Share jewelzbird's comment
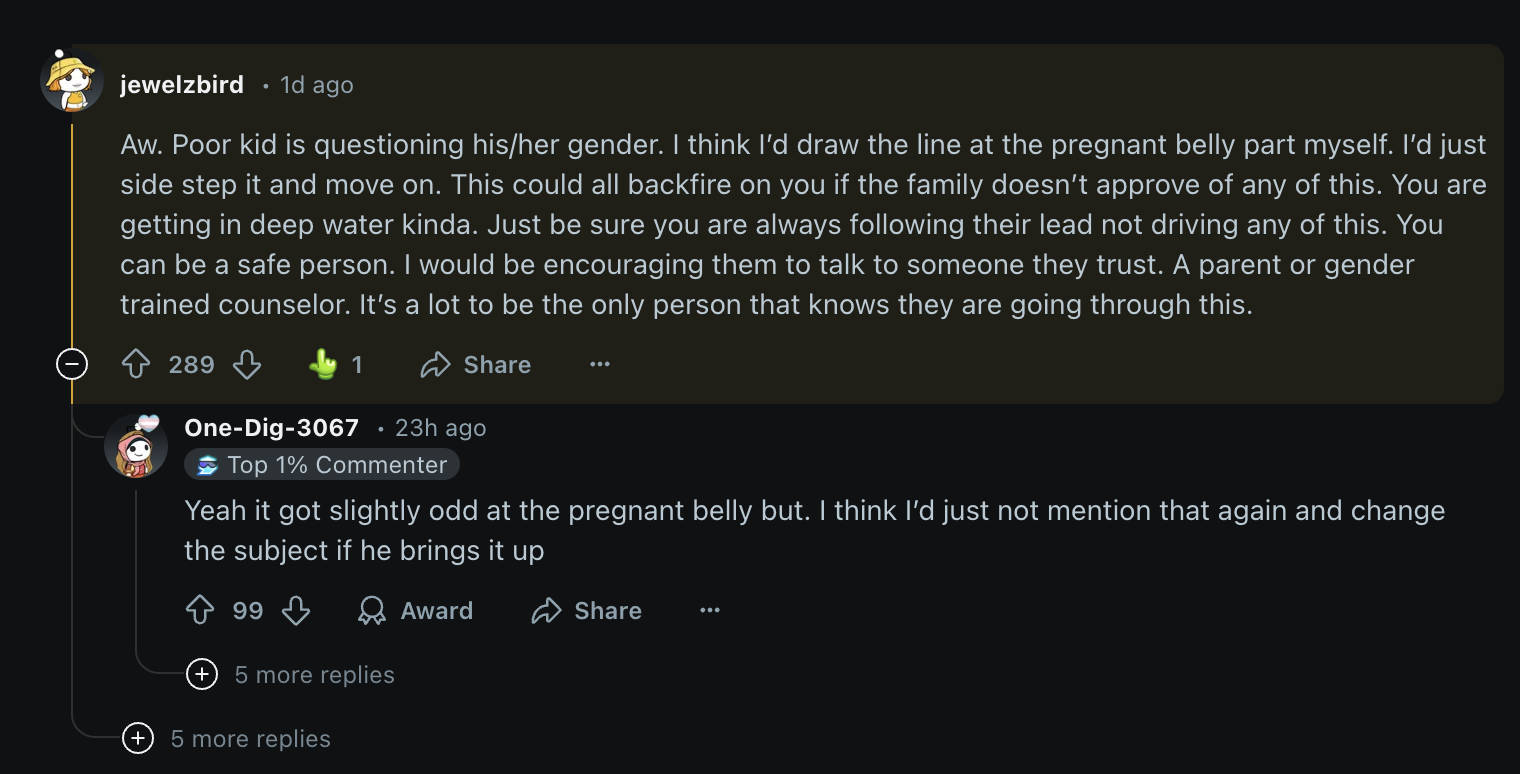The image size is (1520, 774). pos(476,365)
